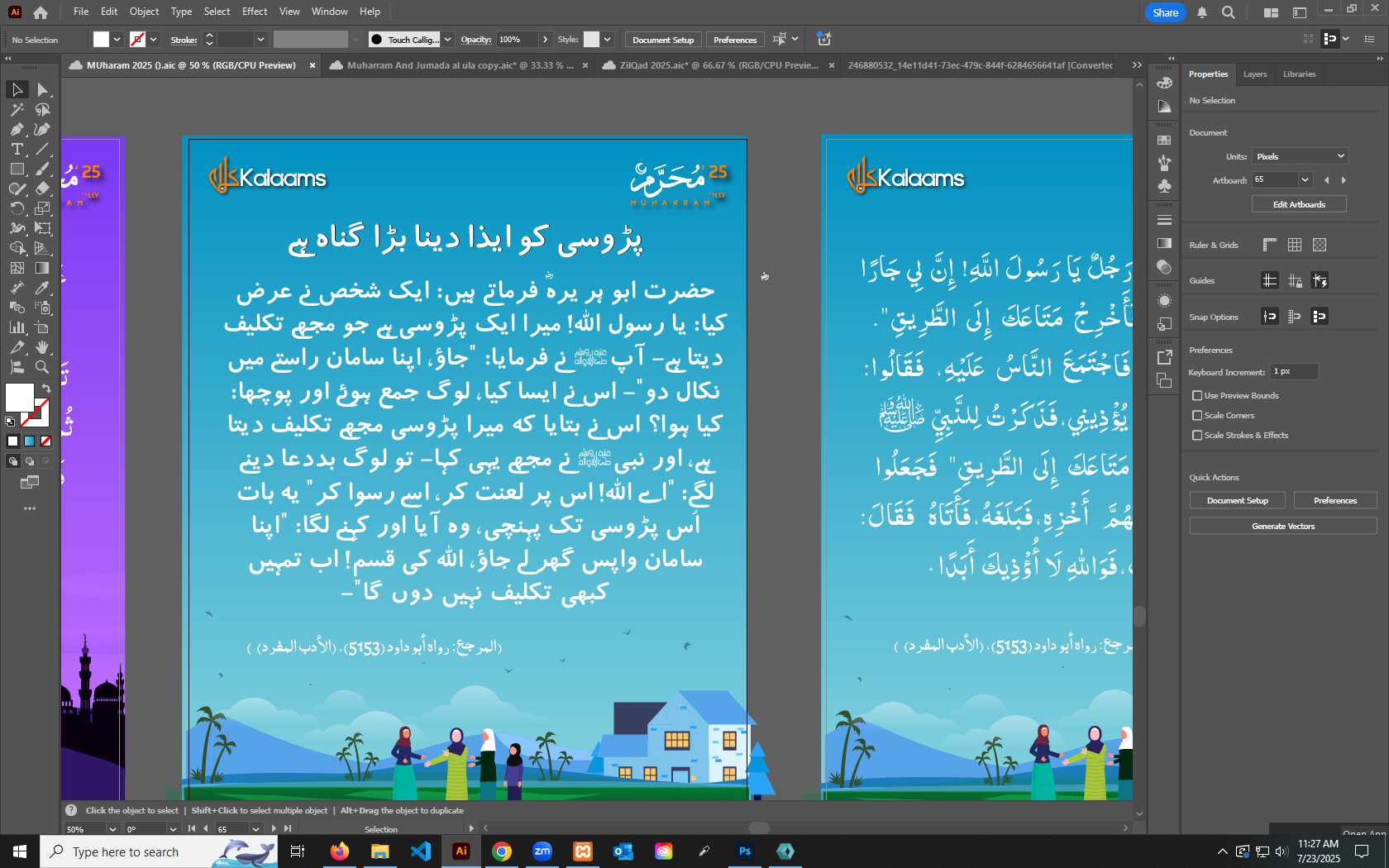Toggle Show Transparency Grid button

1320,245
